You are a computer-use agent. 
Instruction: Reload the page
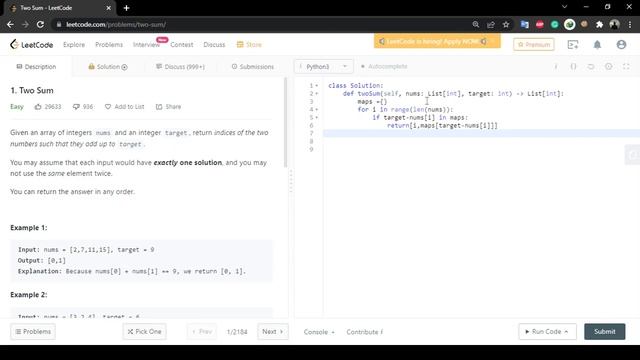40,24
